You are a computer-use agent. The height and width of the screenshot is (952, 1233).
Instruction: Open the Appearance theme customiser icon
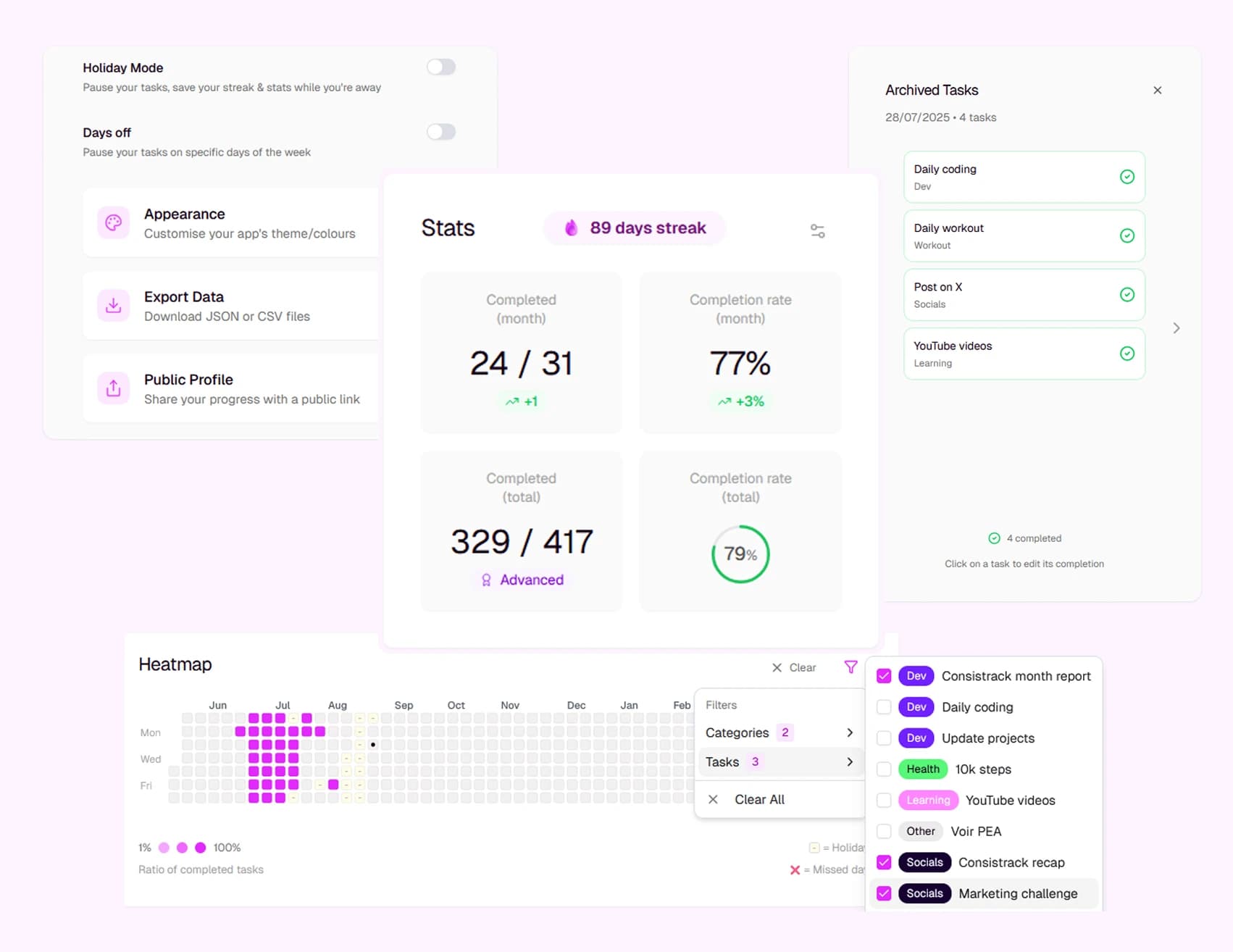113,222
